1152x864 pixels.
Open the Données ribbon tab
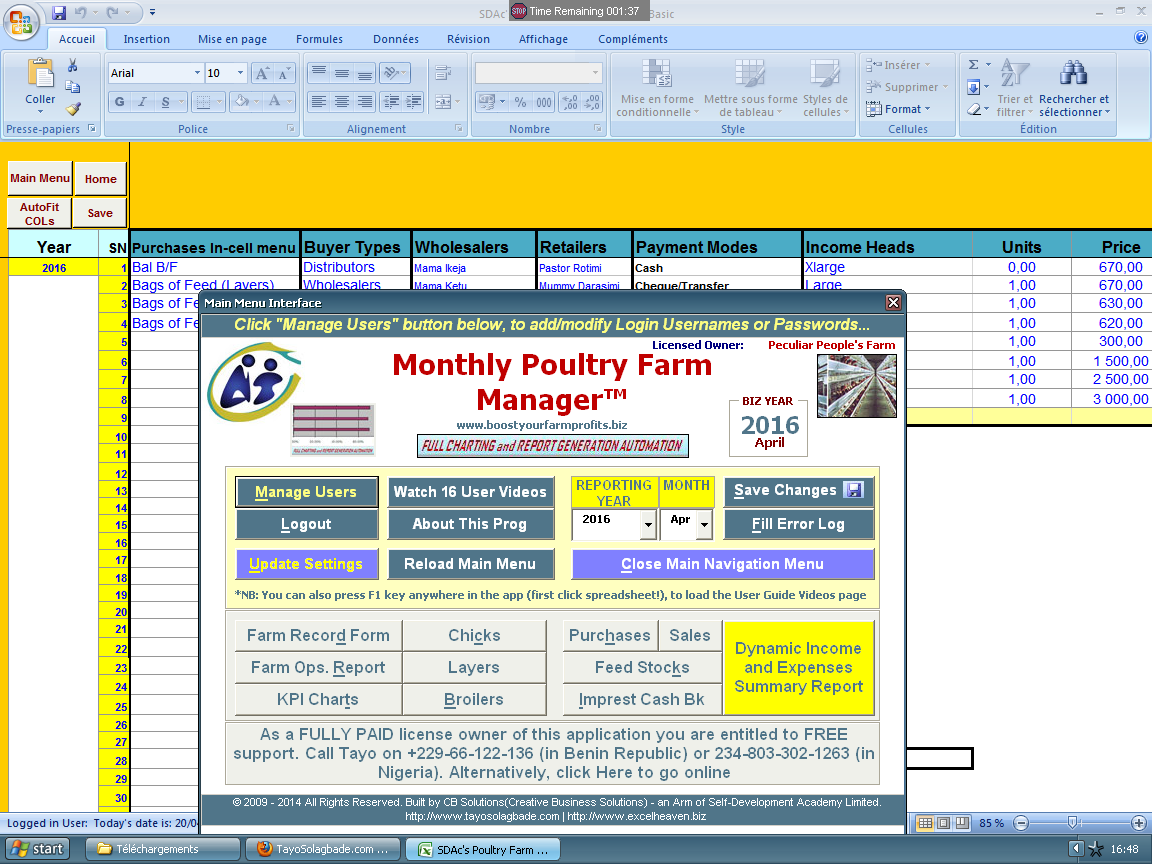(395, 39)
